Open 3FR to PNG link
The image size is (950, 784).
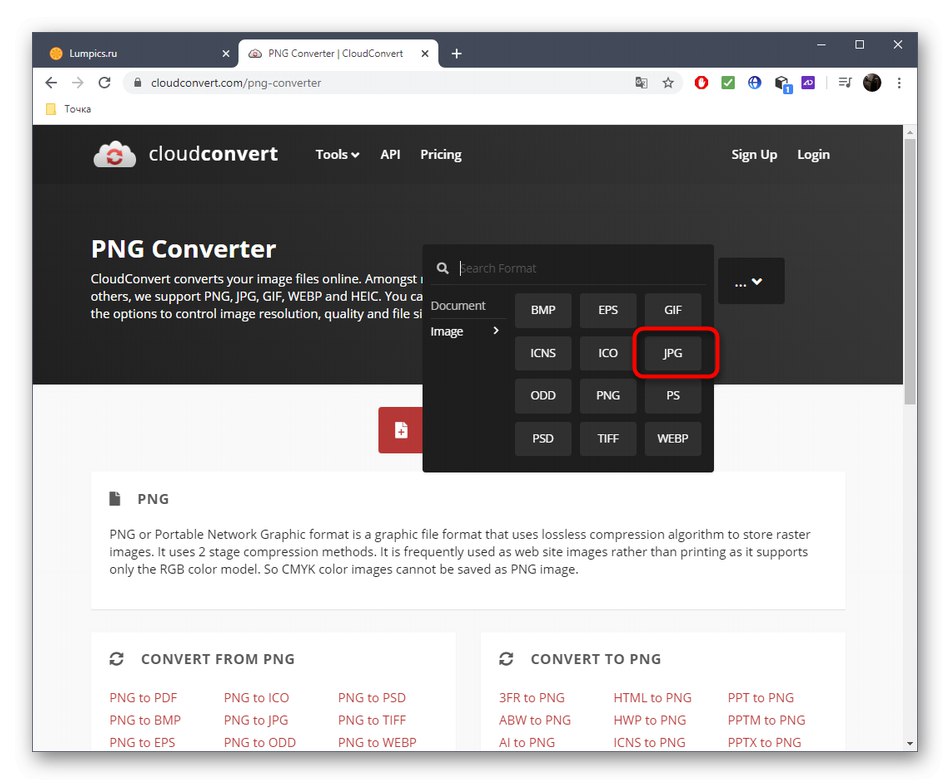[x=531, y=698]
